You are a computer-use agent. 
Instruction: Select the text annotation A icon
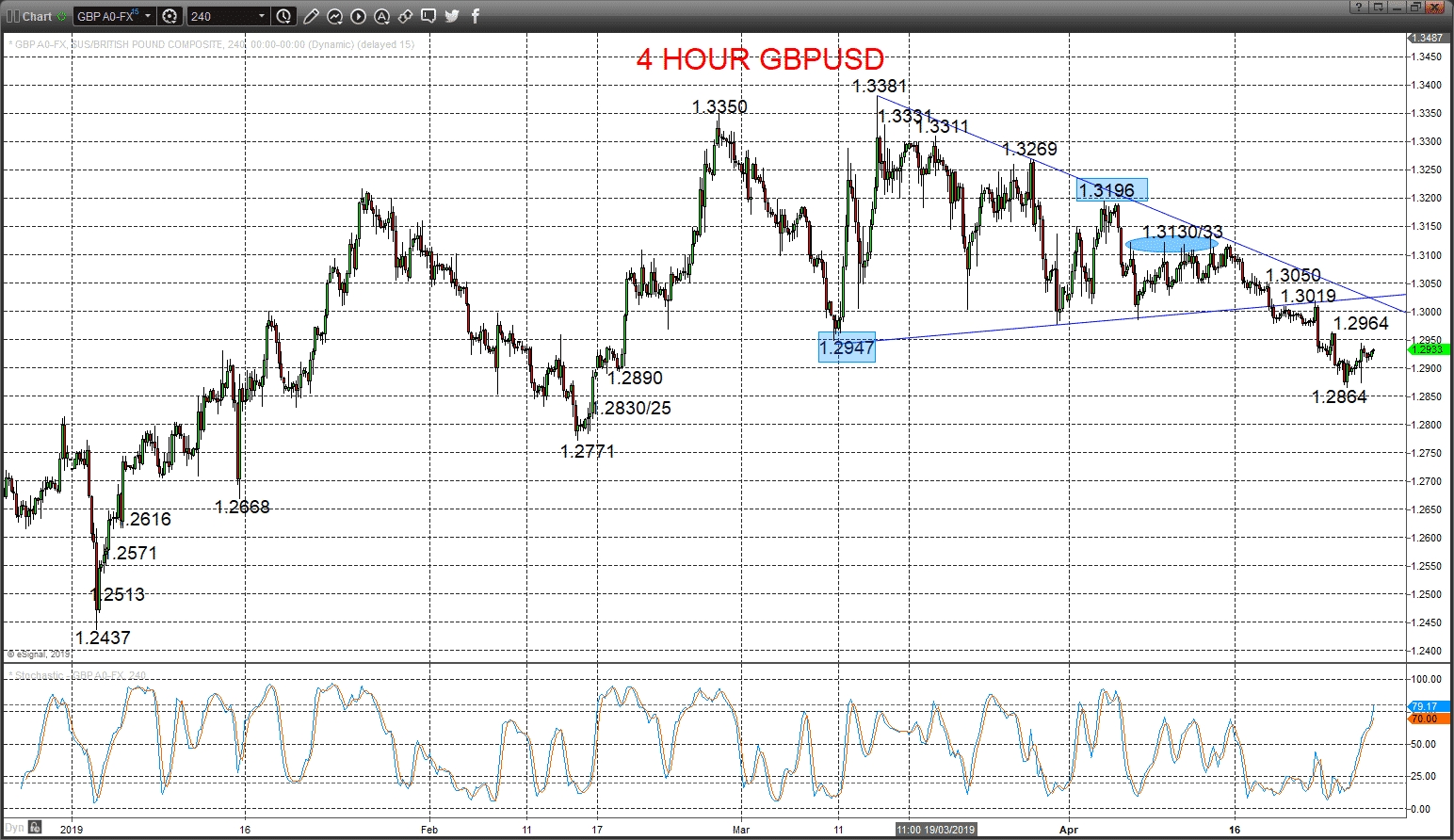tap(382, 16)
